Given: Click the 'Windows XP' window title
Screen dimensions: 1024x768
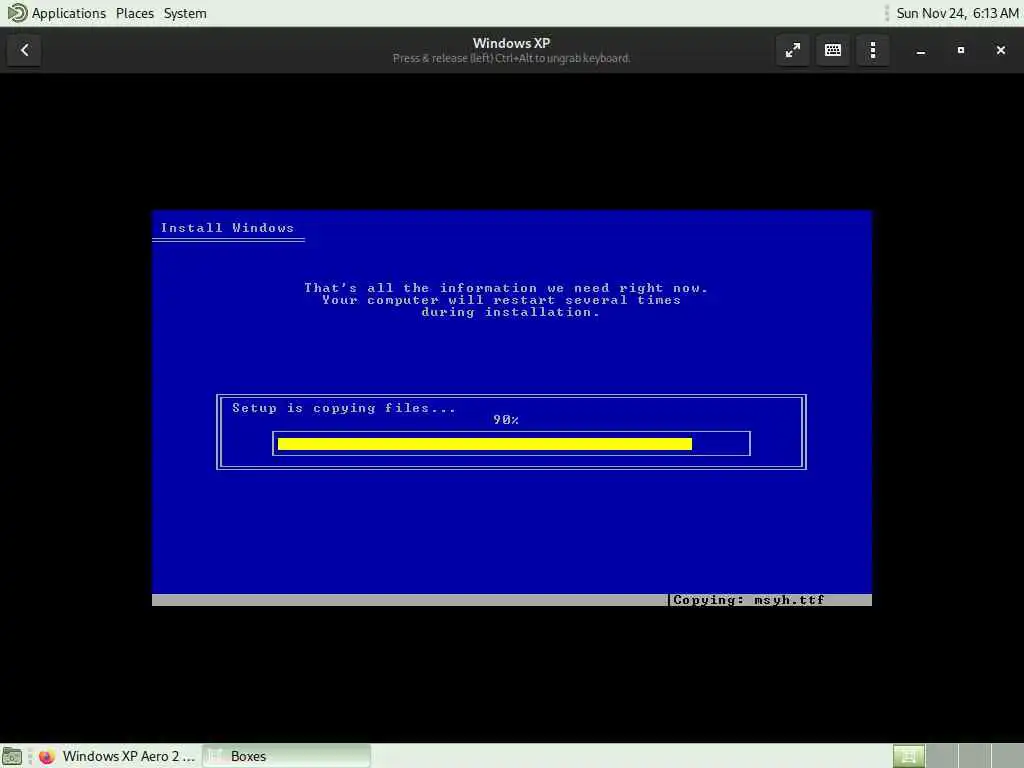Looking at the screenshot, I should [x=511, y=43].
